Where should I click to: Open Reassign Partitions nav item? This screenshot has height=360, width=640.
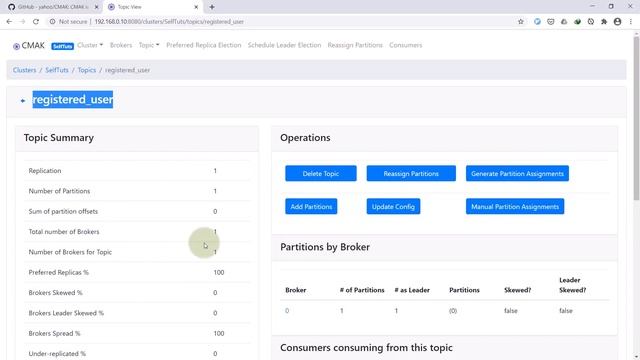pos(355,45)
